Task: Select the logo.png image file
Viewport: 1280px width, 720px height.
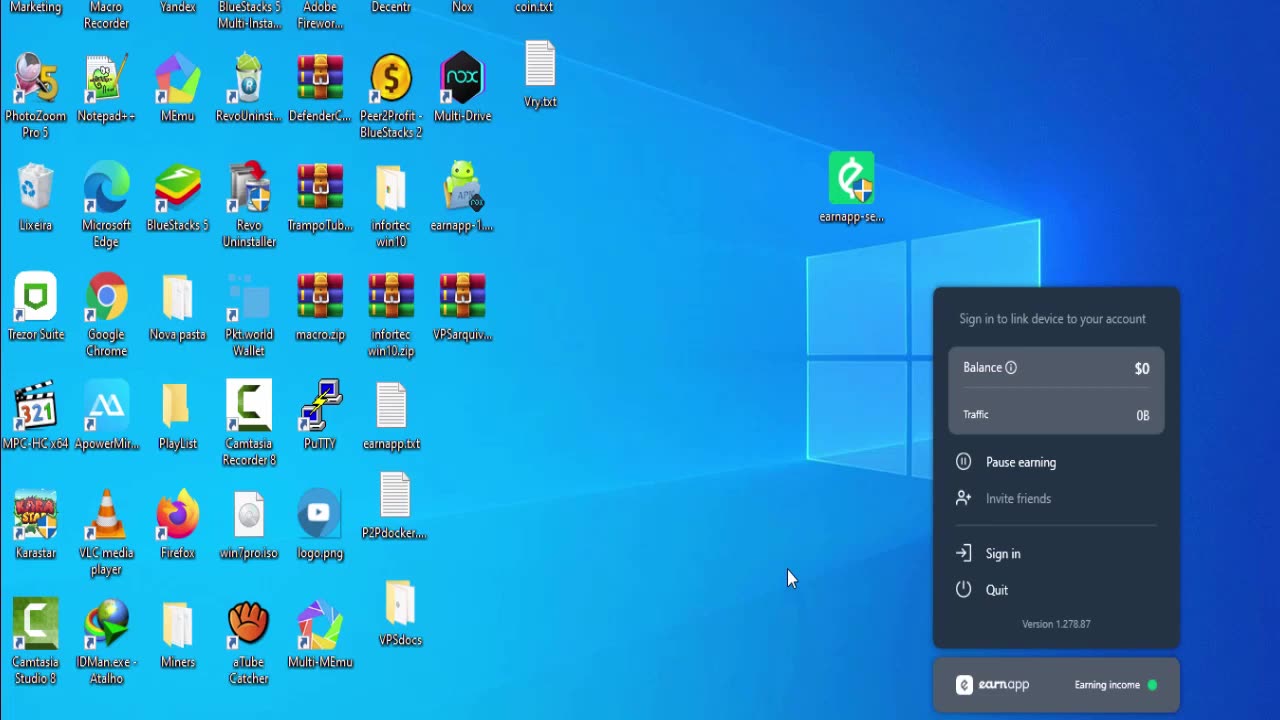Action: tap(320, 524)
